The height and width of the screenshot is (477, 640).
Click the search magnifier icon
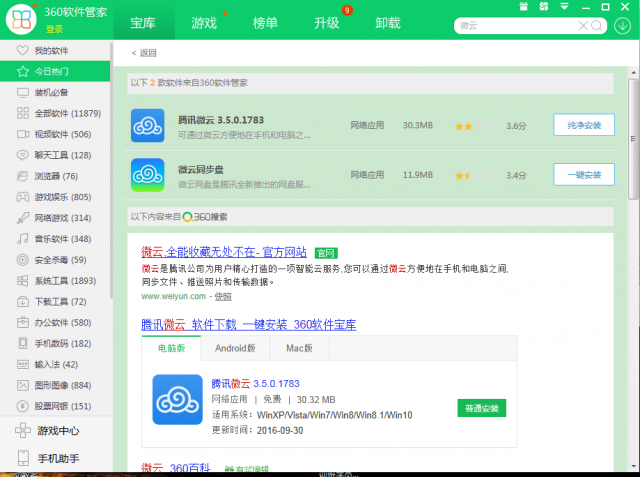click(x=596, y=26)
